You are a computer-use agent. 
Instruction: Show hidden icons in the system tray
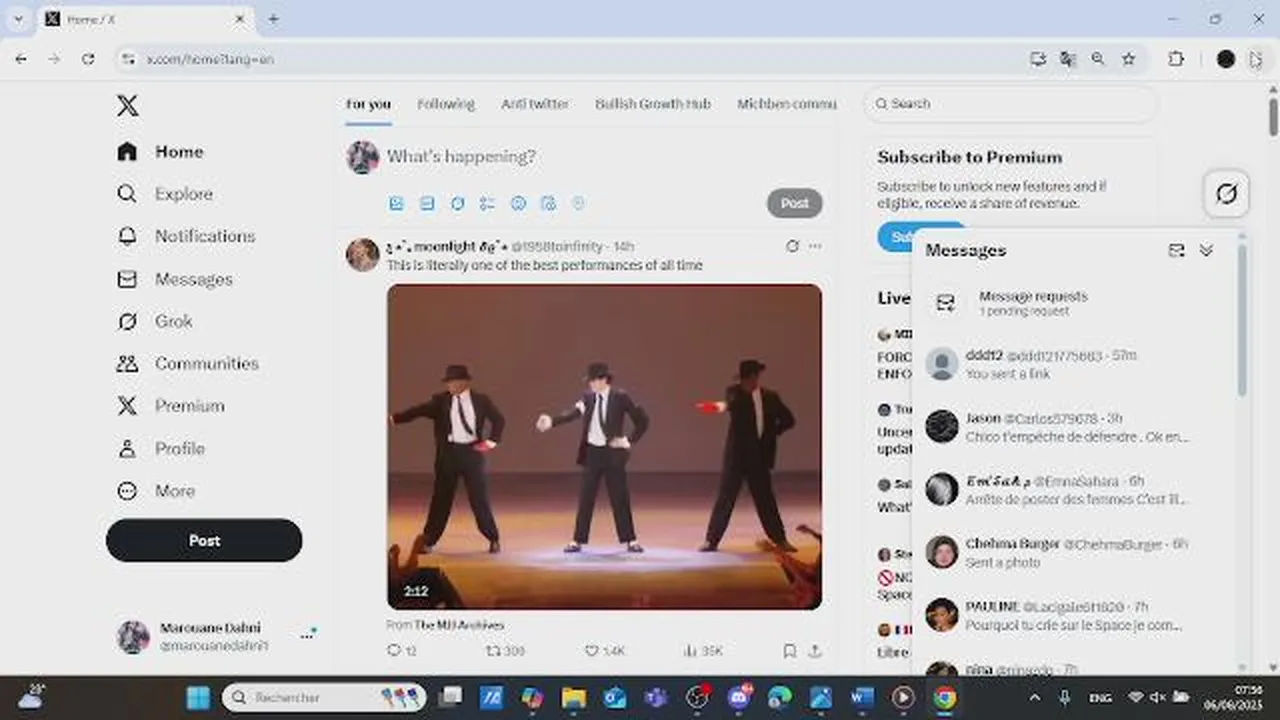click(1035, 697)
